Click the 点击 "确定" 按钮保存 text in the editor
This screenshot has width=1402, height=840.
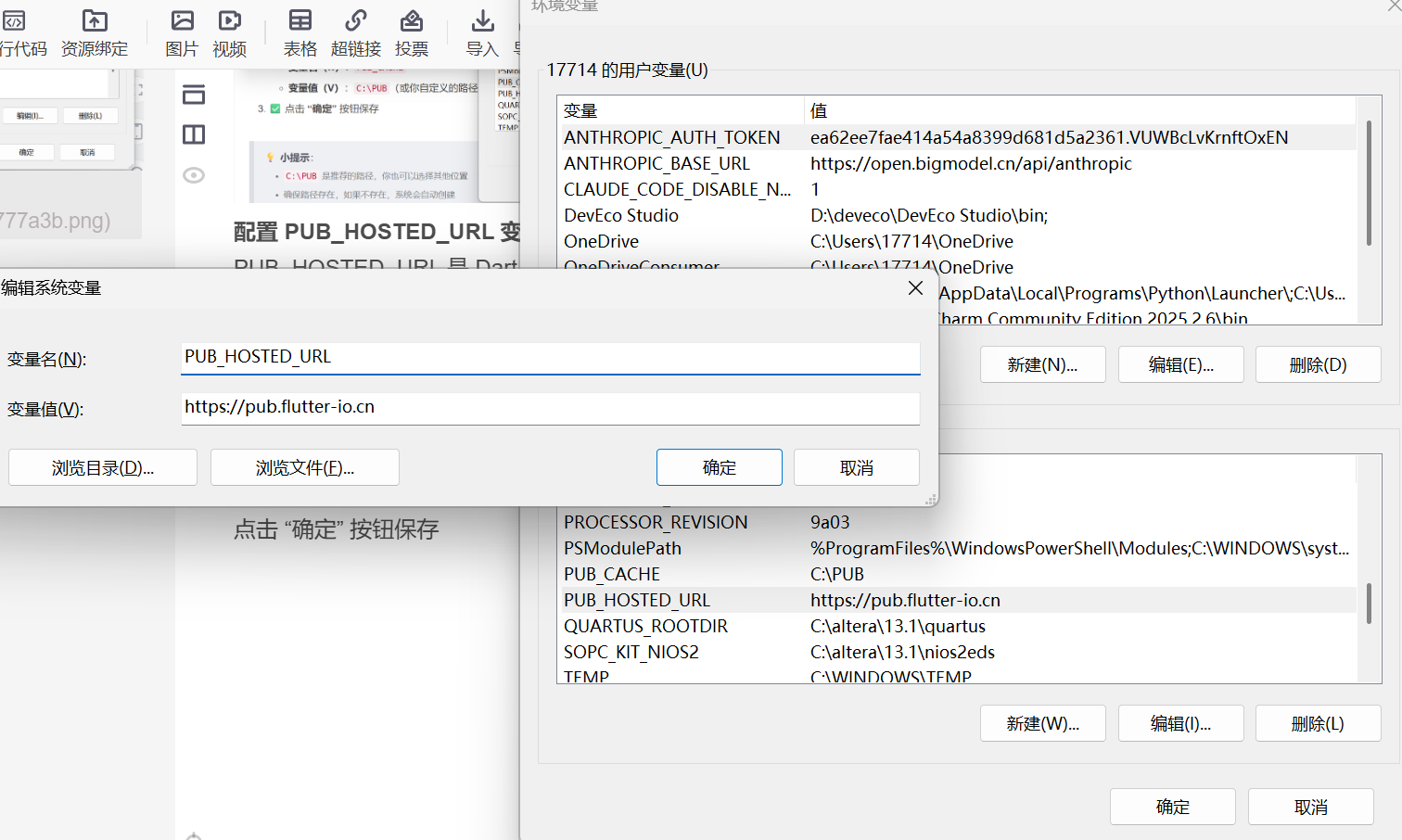pyautogui.click(x=336, y=529)
